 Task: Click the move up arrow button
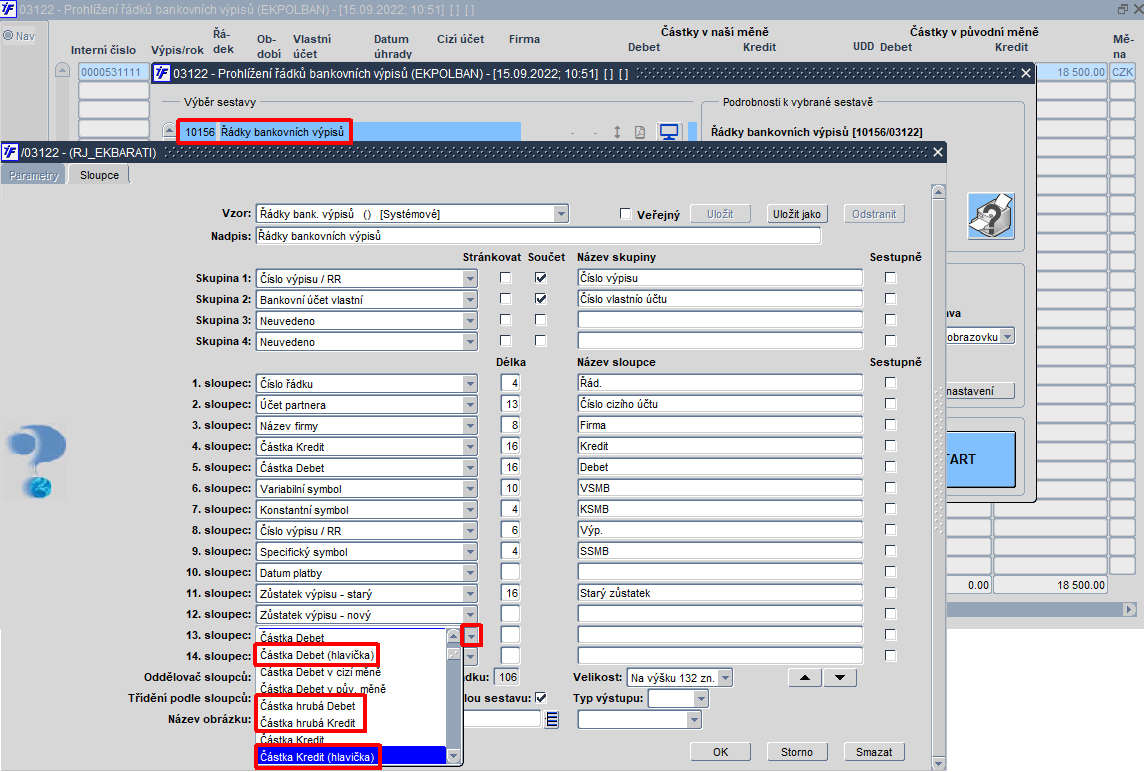805,678
